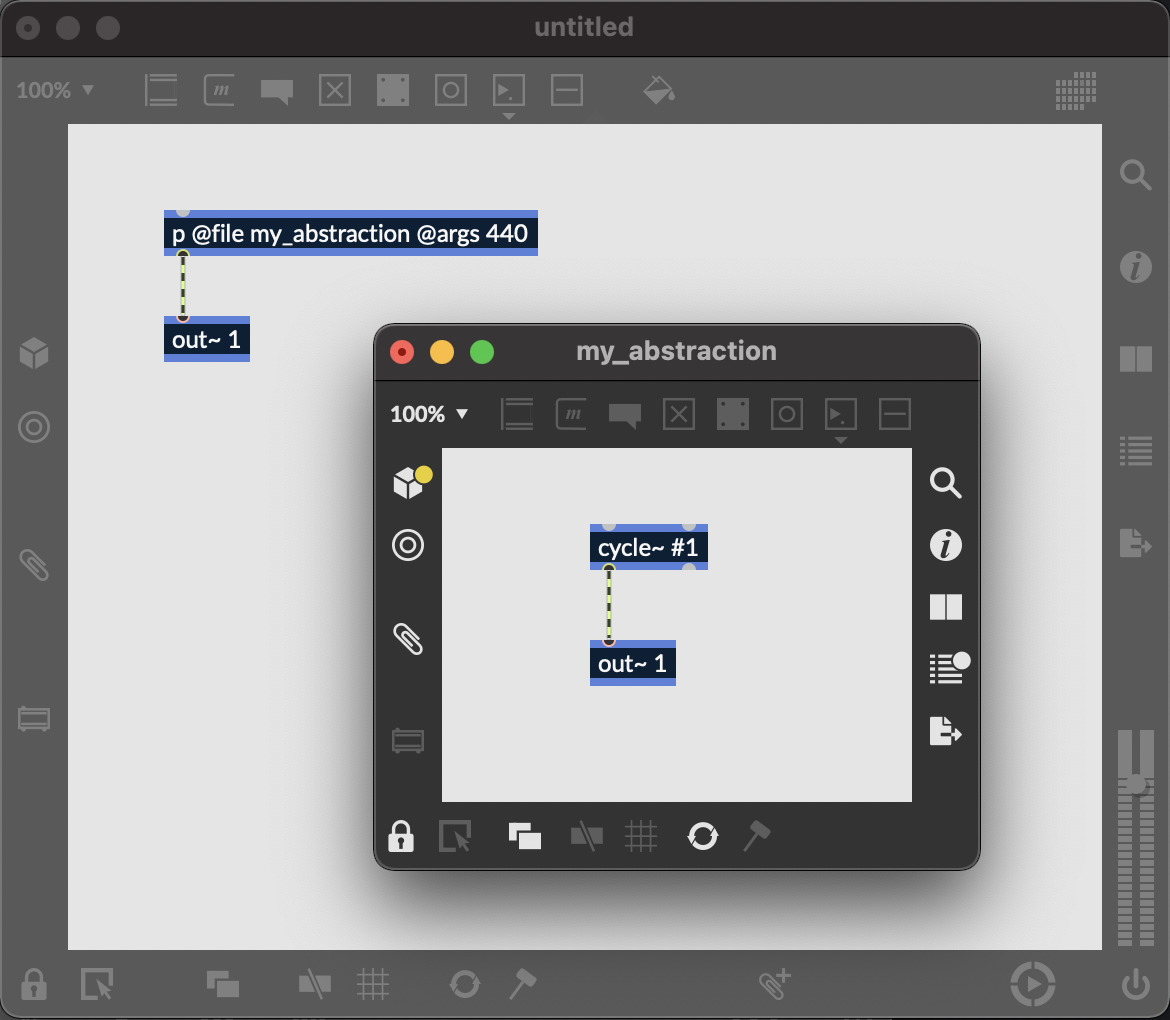The image size is (1170, 1020).
Task: Select the Panel object tool
Action: pyautogui.click(x=392, y=90)
